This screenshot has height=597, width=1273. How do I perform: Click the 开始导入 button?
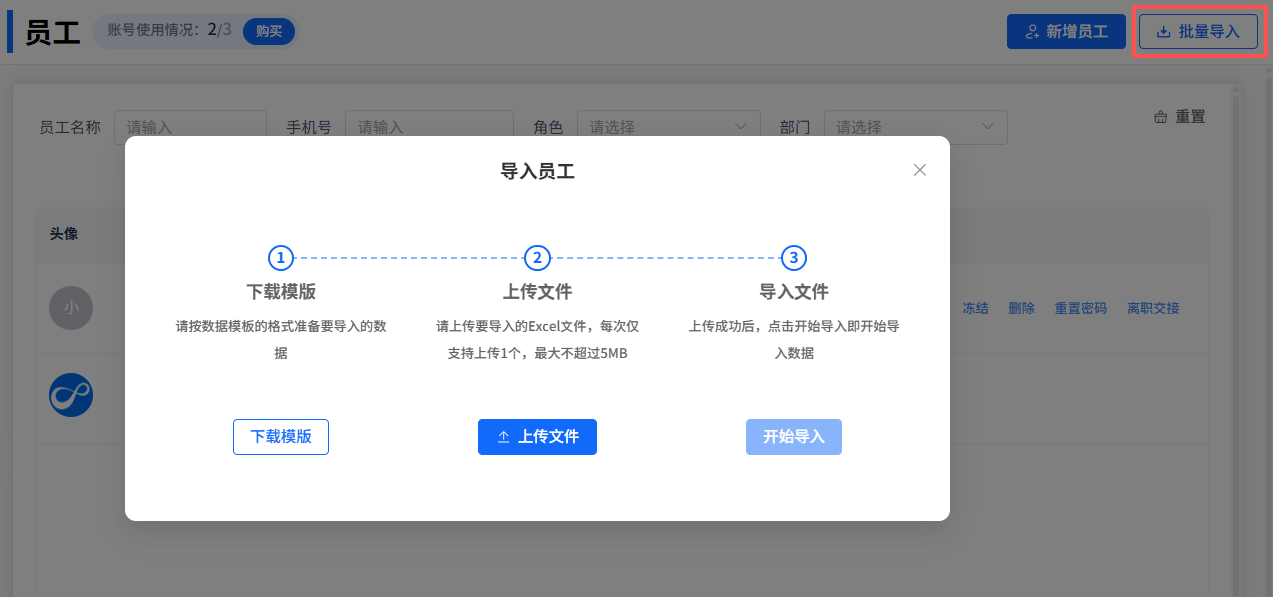(x=793, y=437)
